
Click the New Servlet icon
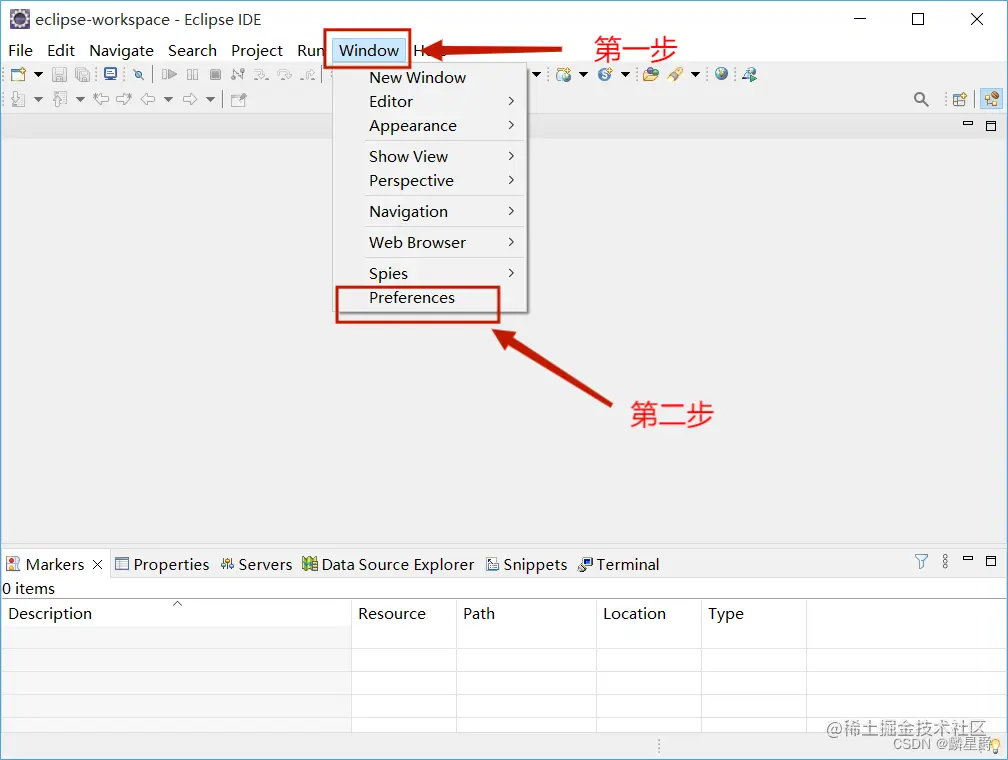[605, 75]
